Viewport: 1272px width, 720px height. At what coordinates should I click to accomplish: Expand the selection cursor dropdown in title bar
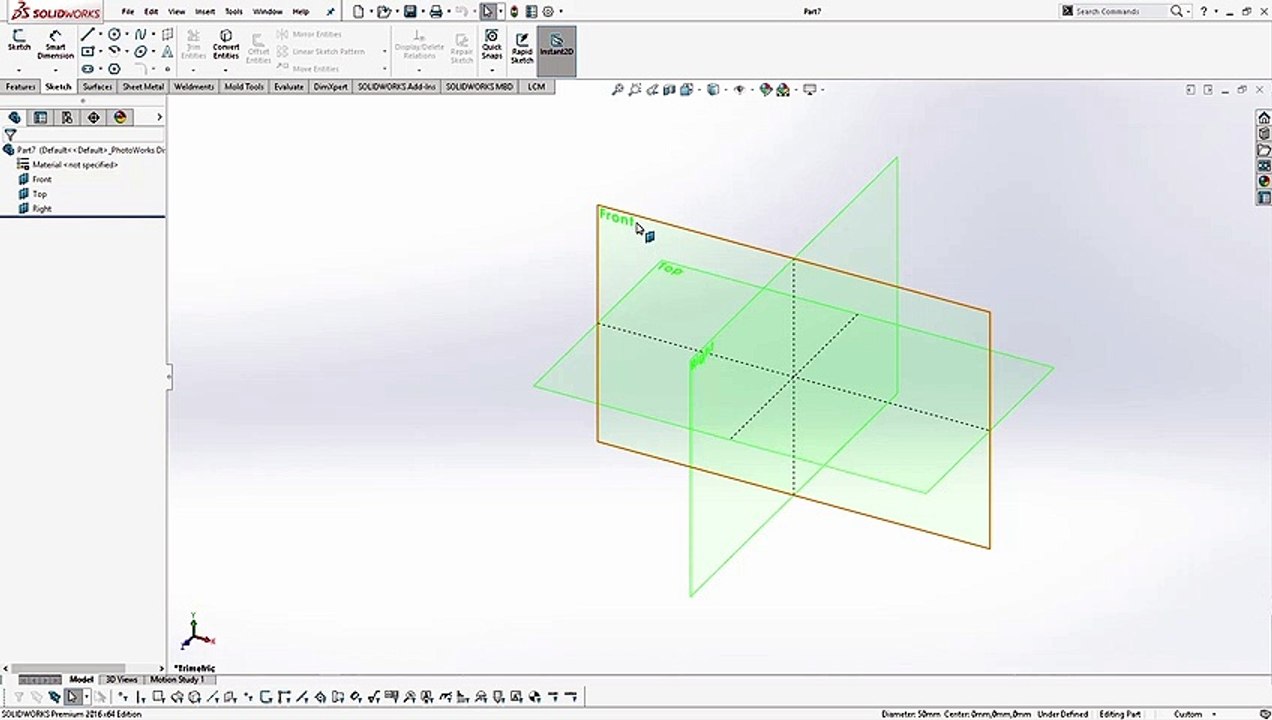tap(500, 11)
